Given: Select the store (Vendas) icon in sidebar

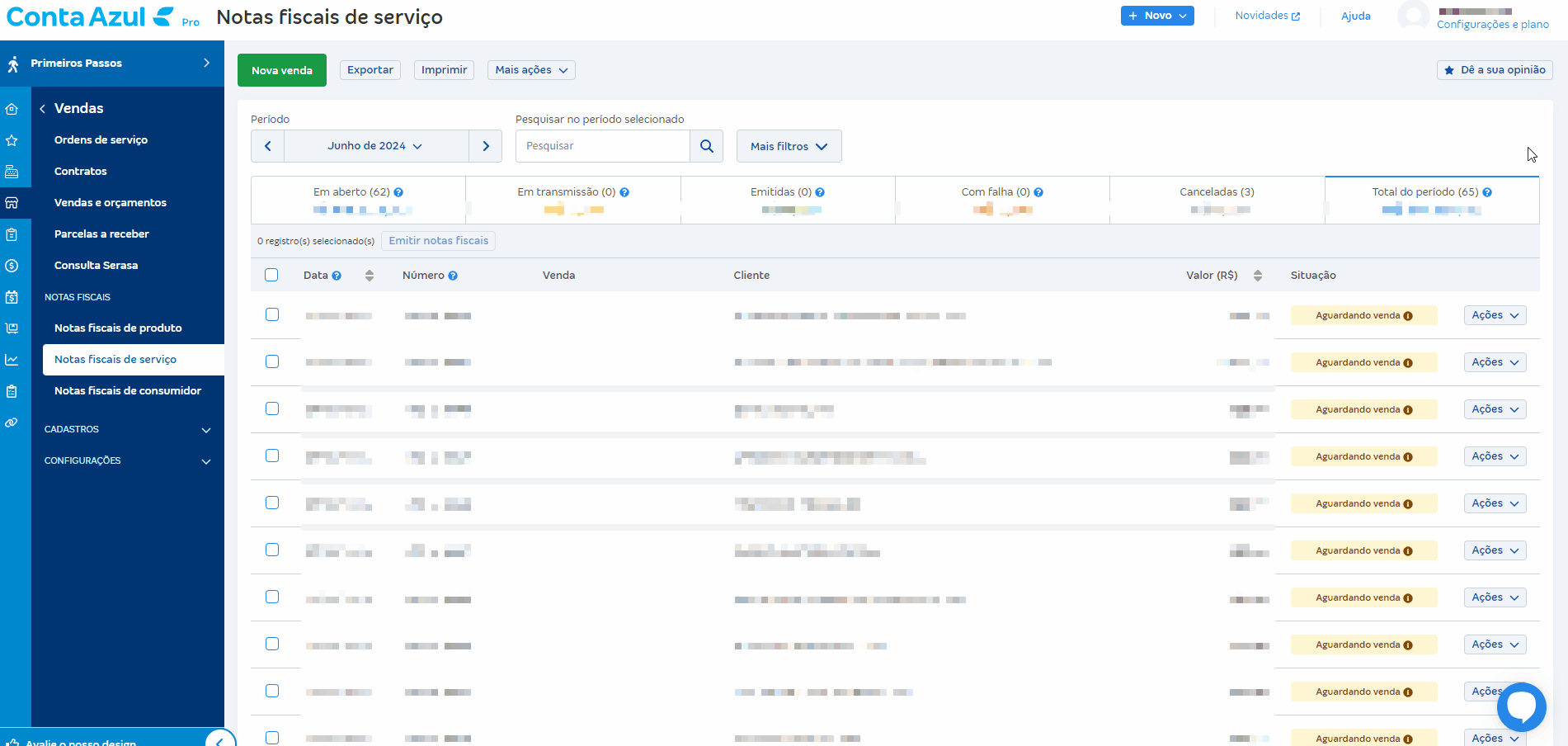Looking at the screenshot, I should click(x=12, y=203).
